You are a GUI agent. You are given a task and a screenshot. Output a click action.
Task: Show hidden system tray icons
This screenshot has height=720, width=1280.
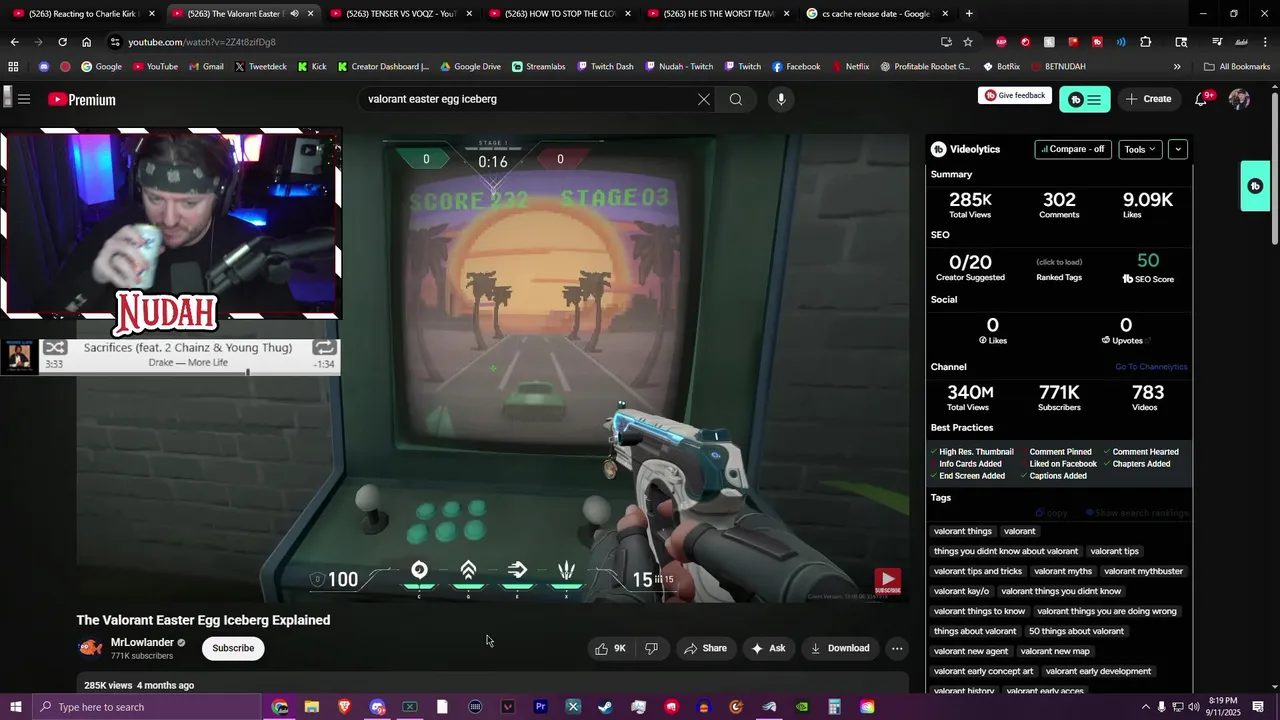pyautogui.click(x=1145, y=707)
